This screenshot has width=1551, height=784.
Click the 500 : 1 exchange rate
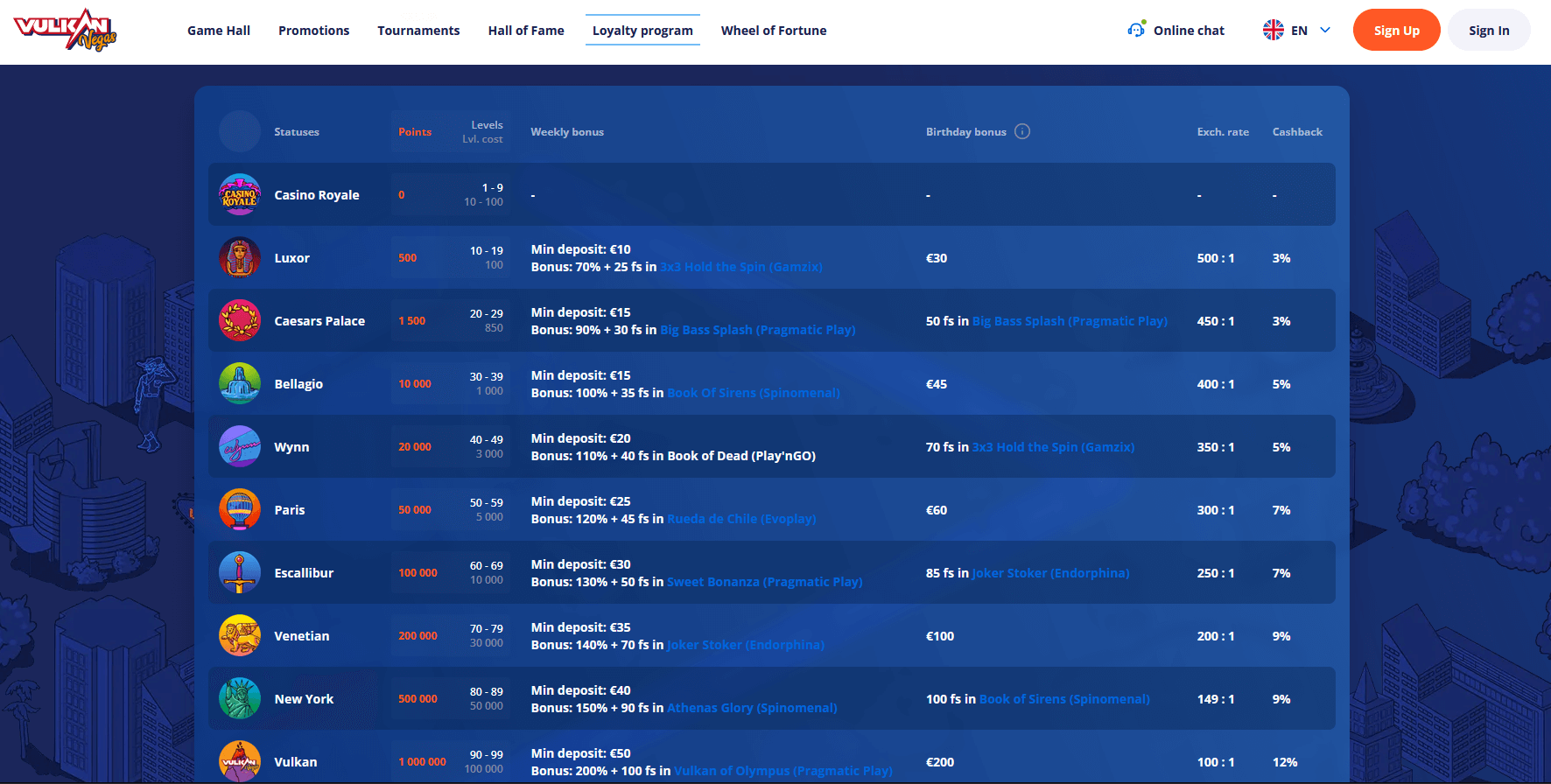[1216, 258]
